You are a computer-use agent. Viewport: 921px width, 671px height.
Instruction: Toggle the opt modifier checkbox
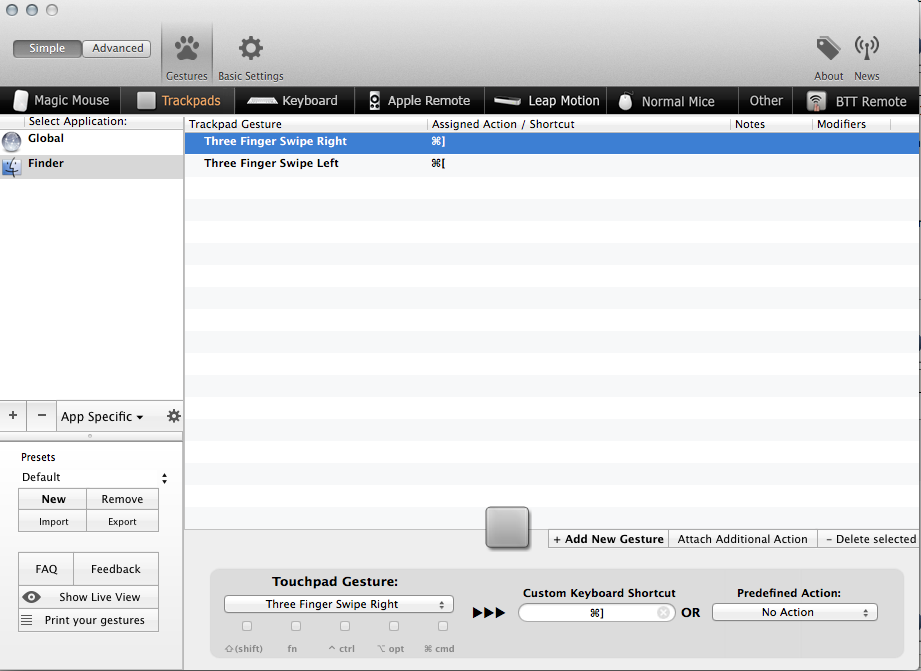[394, 626]
